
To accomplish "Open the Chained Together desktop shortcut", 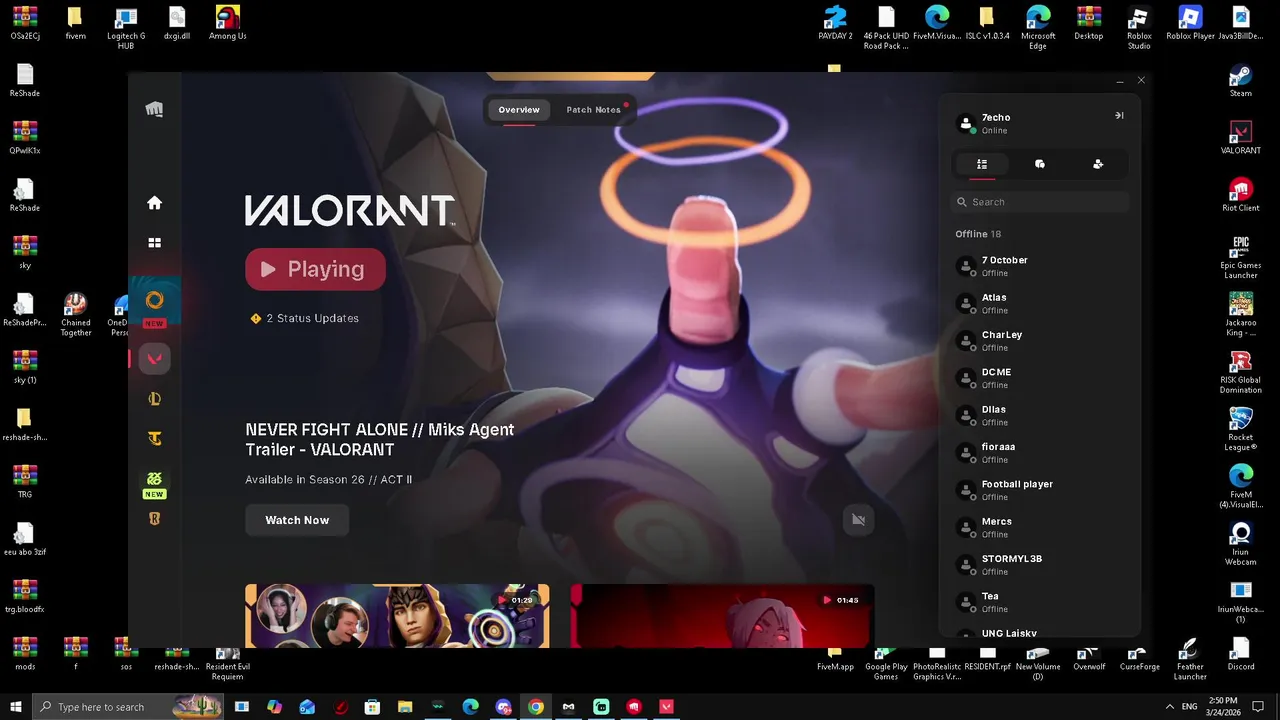I will tap(76, 315).
